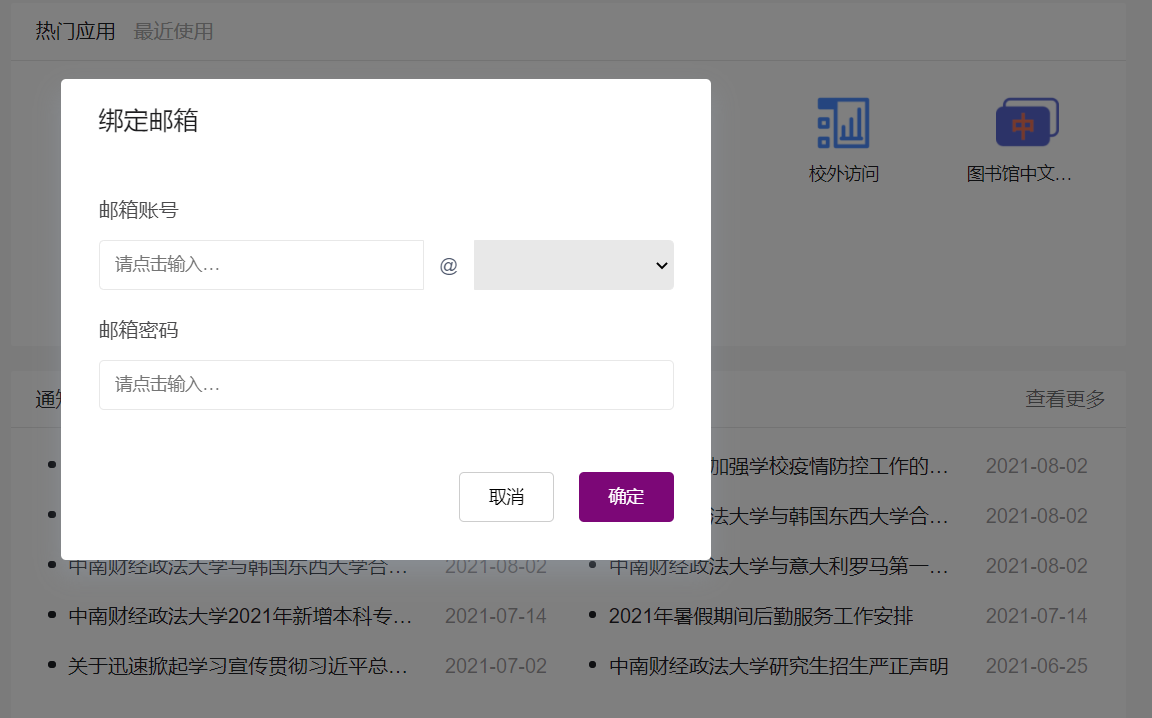Open the 关于迅速掀起学习宣传贯彻… notice

[238, 666]
